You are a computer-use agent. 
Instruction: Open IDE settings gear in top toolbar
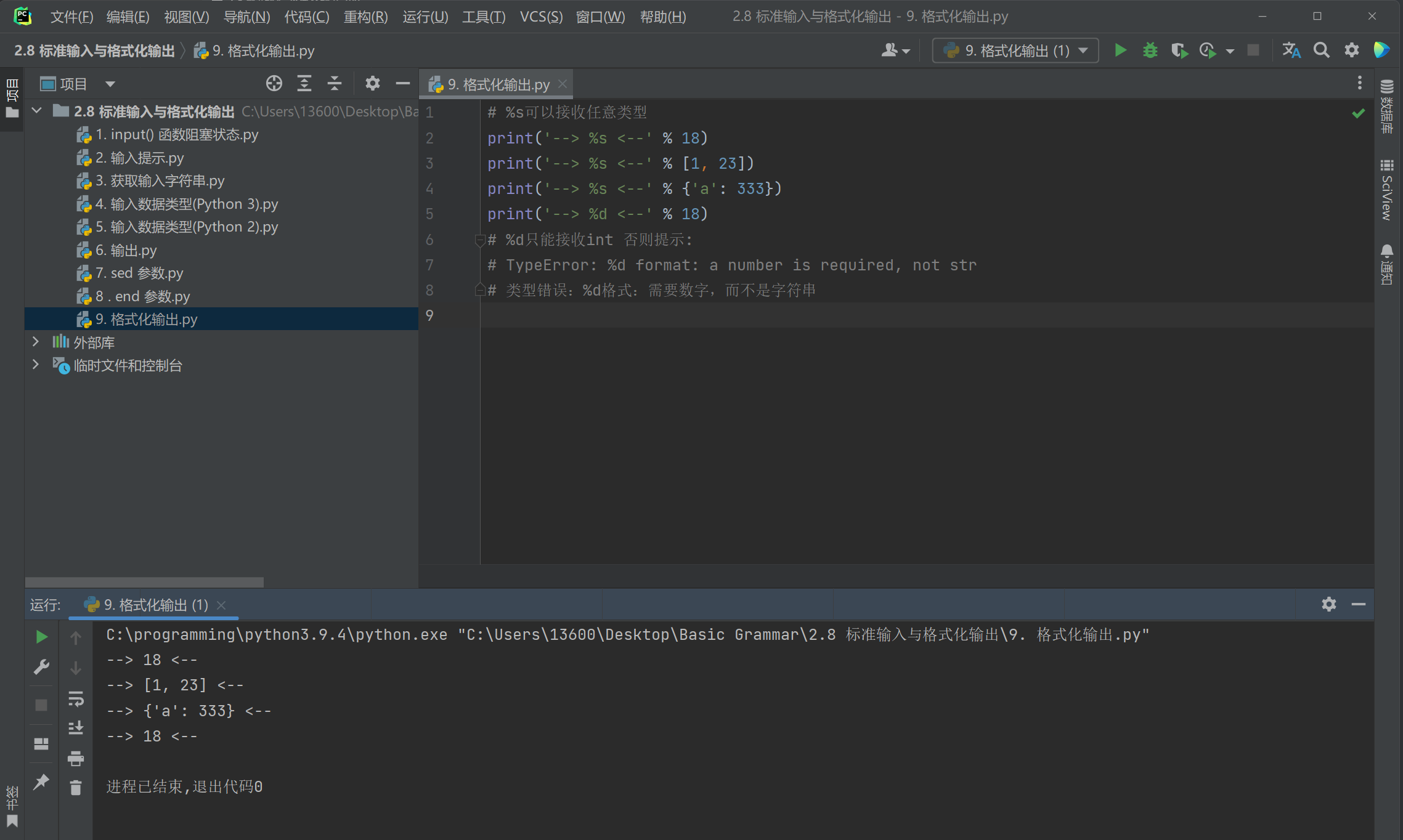tap(1351, 50)
